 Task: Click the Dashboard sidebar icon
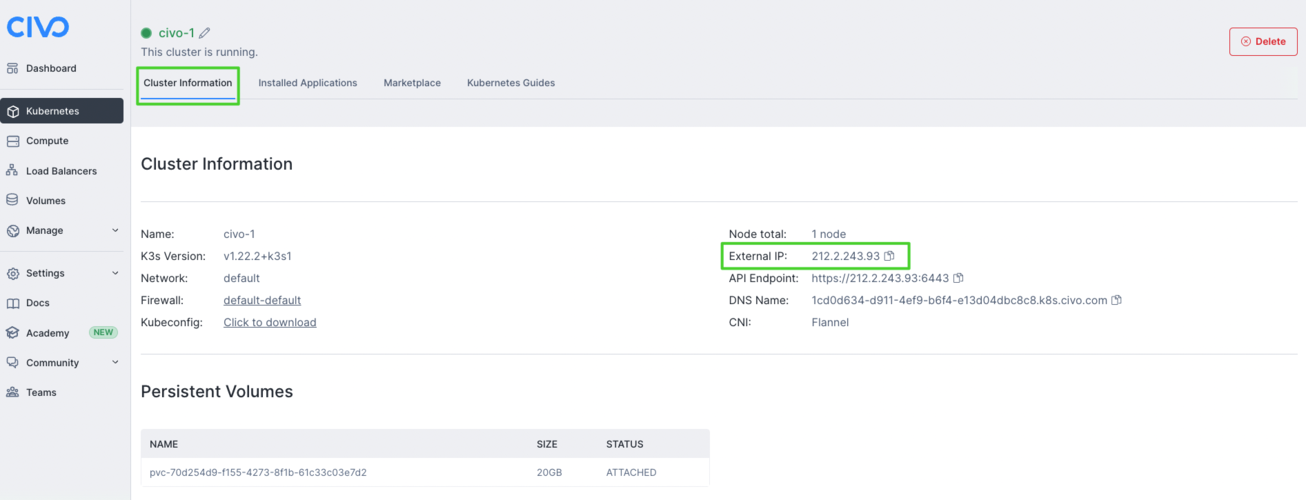(13, 69)
